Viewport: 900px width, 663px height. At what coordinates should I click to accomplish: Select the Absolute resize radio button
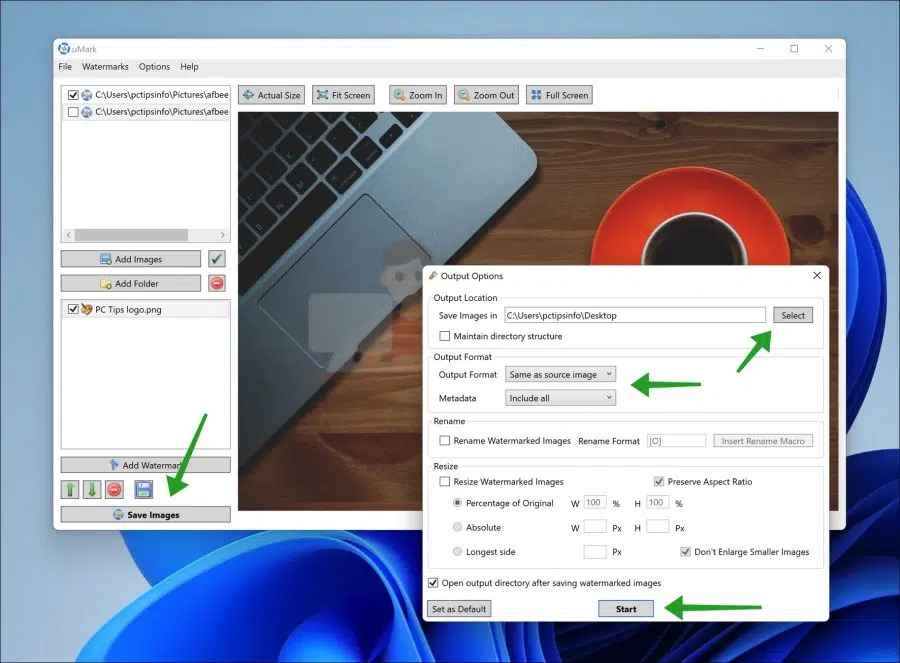pos(457,526)
